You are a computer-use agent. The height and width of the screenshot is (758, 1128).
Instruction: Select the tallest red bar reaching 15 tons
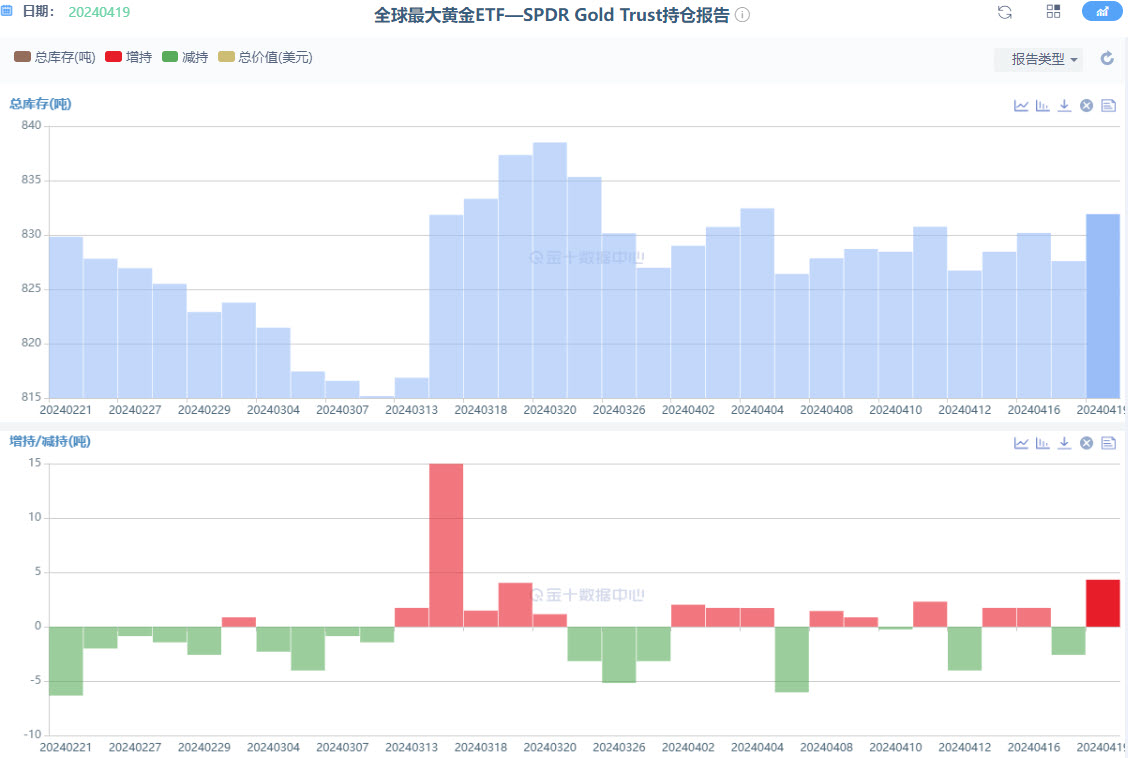coord(446,545)
